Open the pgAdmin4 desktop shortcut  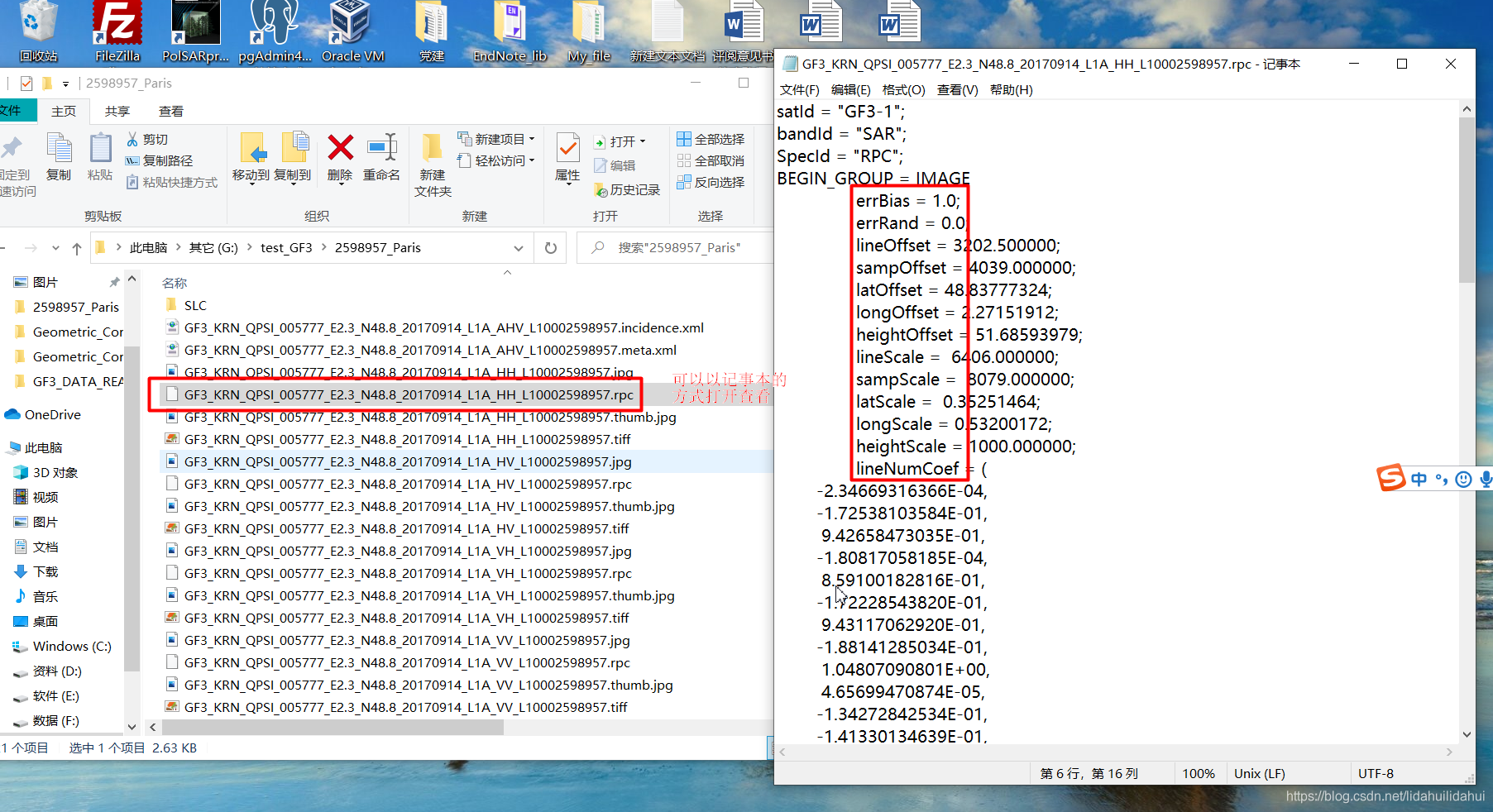[x=275, y=31]
